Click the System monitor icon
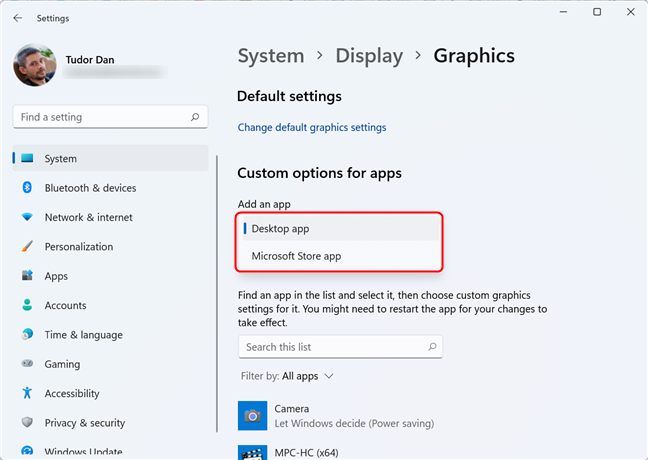648x460 pixels. pos(27,158)
